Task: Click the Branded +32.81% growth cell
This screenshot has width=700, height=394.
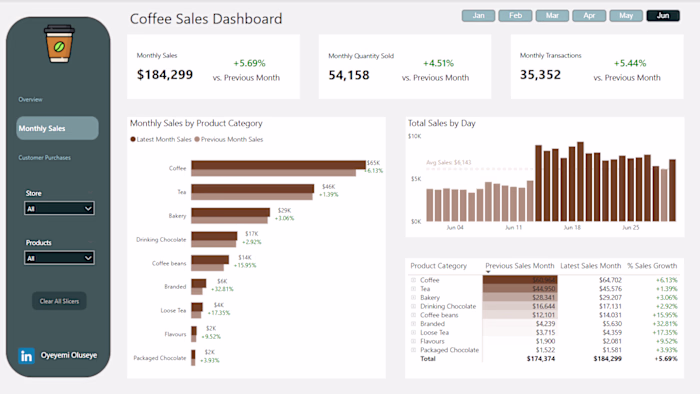Action: coord(665,323)
